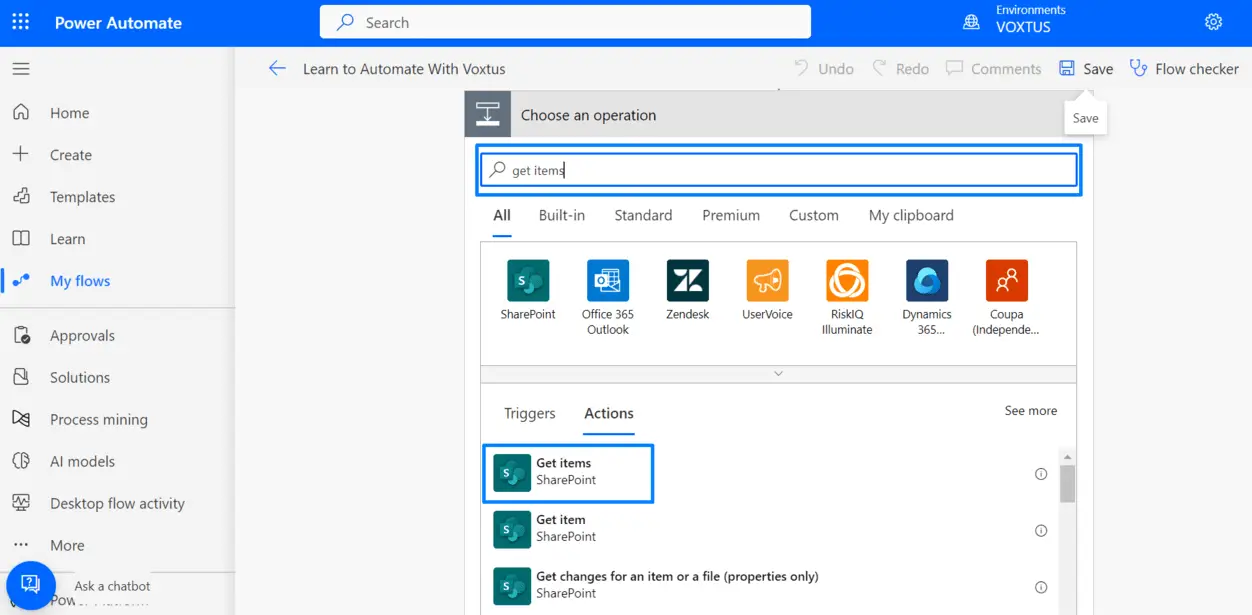Image resolution: width=1252 pixels, height=615 pixels.
Task: Select the RiskIQ Illuminate connector
Action: point(847,281)
